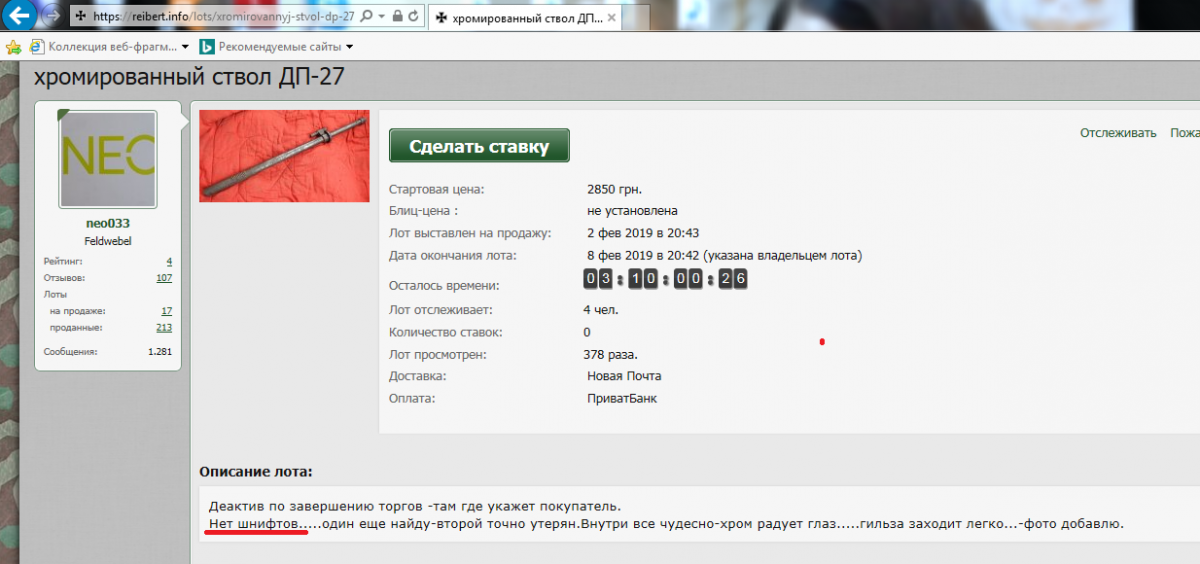The image size is (1200, 564).
Task: Click the add-to-favorites star icon
Action: point(13,47)
